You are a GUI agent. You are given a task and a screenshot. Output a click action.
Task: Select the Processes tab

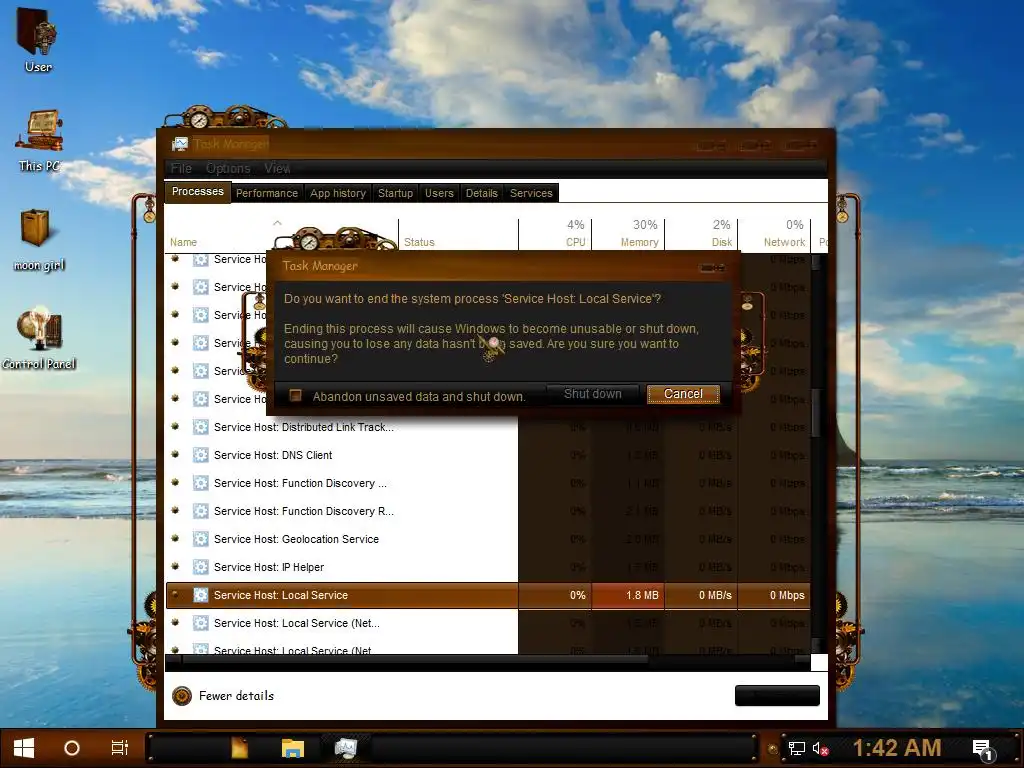[197, 192]
